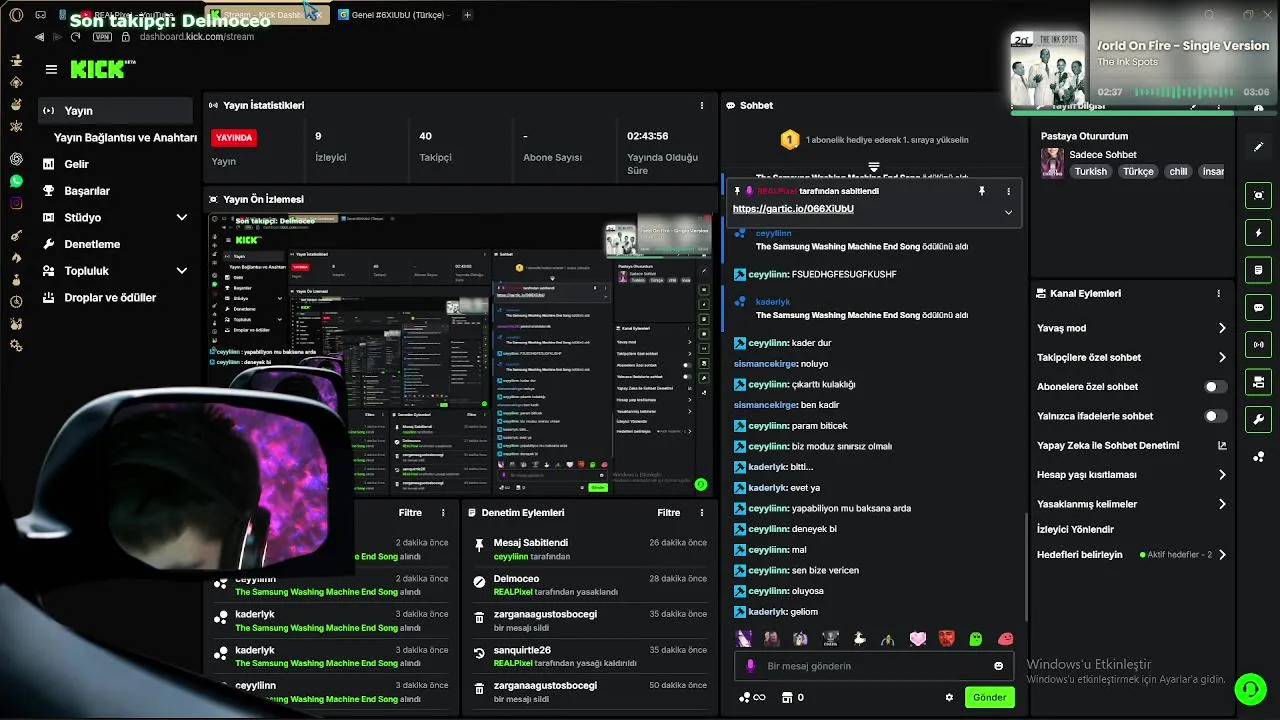1280x720 pixels.
Task: Expand the Stüdyo sidebar section
Action: pos(181,217)
